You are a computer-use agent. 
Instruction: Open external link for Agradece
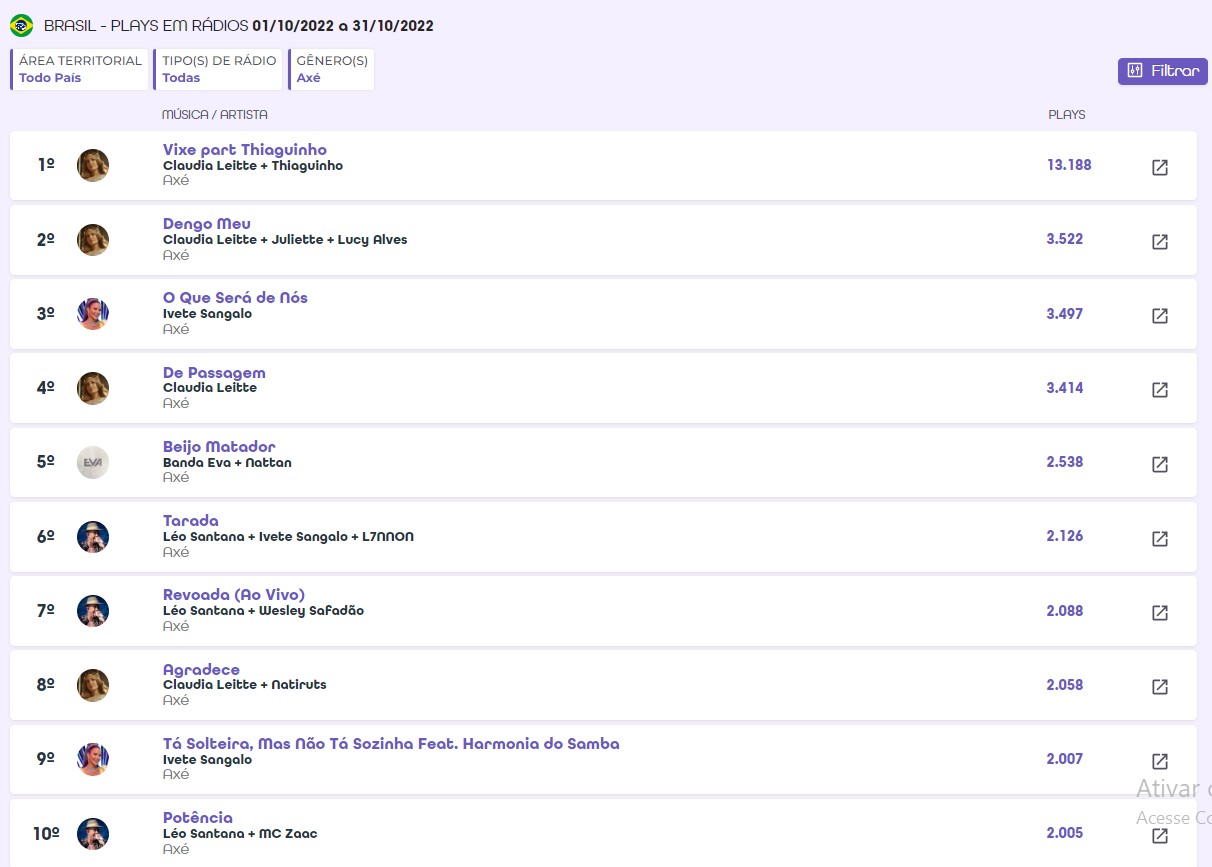click(1160, 687)
